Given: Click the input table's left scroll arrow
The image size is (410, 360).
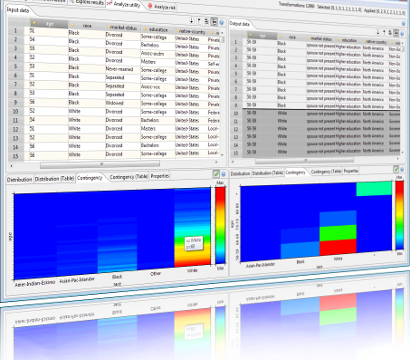Looking at the screenshot, I should [x=12, y=165].
